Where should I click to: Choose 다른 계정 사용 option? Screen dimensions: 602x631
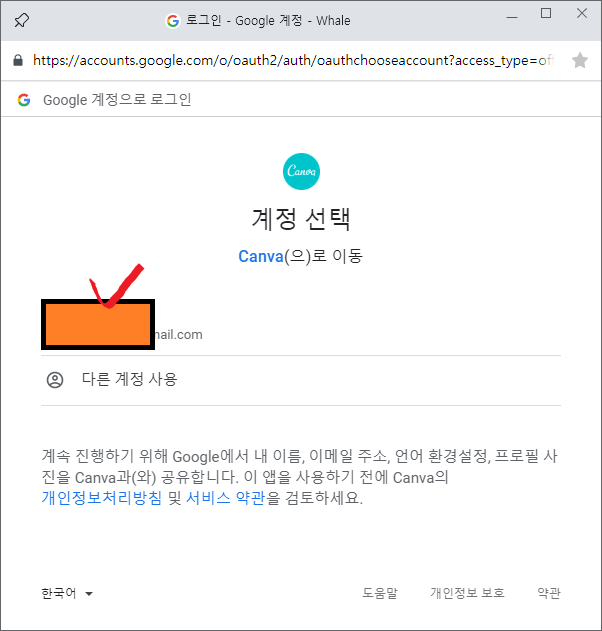tap(301, 380)
